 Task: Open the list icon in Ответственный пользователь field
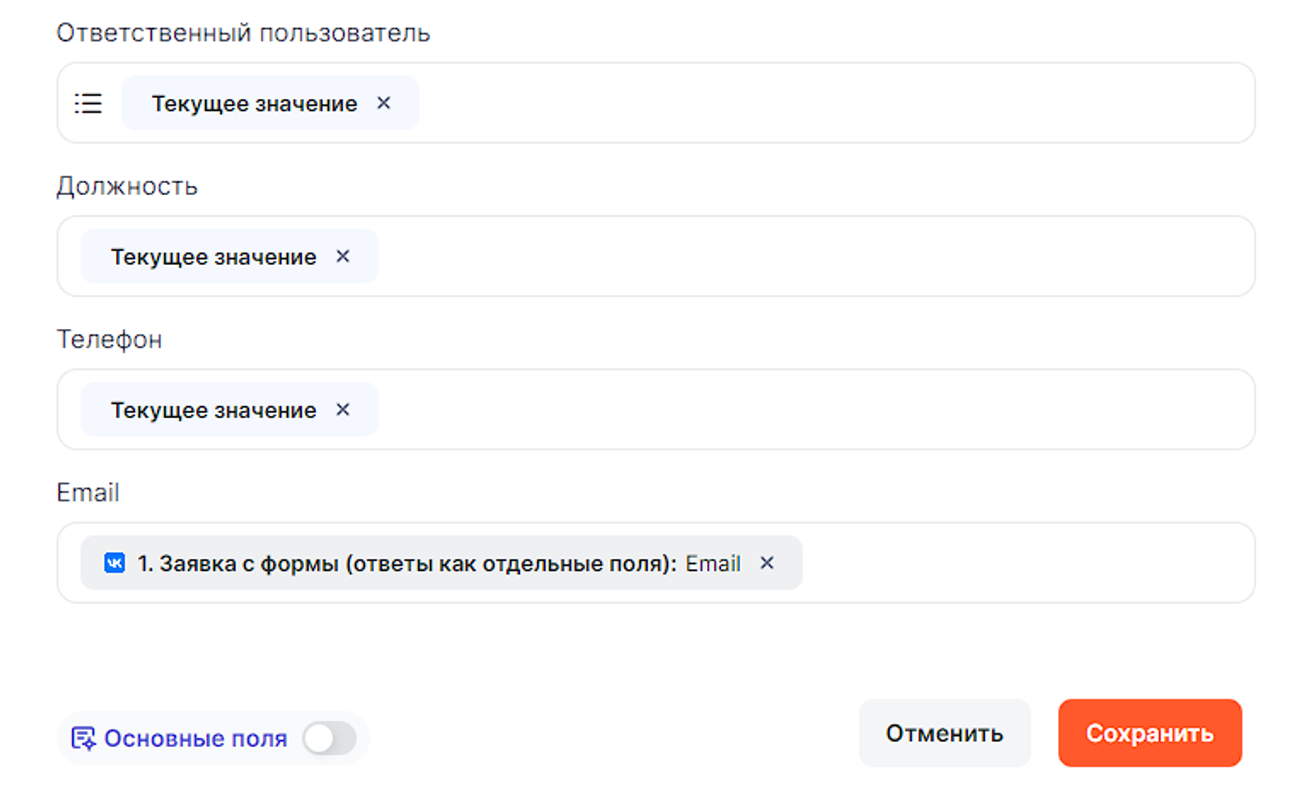(x=88, y=104)
